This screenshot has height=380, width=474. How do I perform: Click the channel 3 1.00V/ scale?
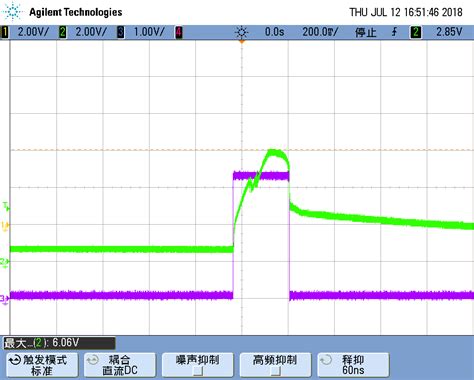149,32
